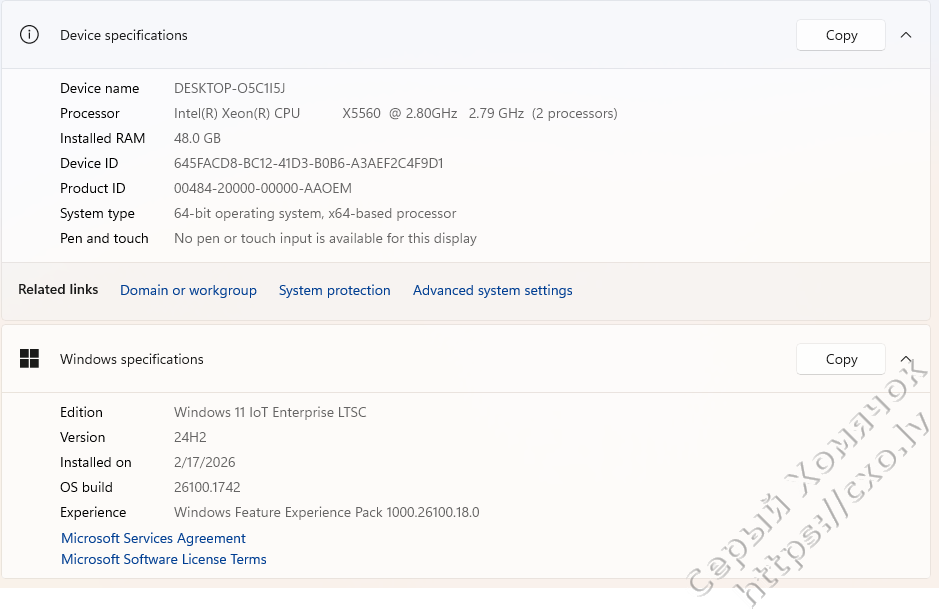939x614 pixels.
Task: Click the Windows 11 IoT Enterprise edition text
Action: click(270, 412)
